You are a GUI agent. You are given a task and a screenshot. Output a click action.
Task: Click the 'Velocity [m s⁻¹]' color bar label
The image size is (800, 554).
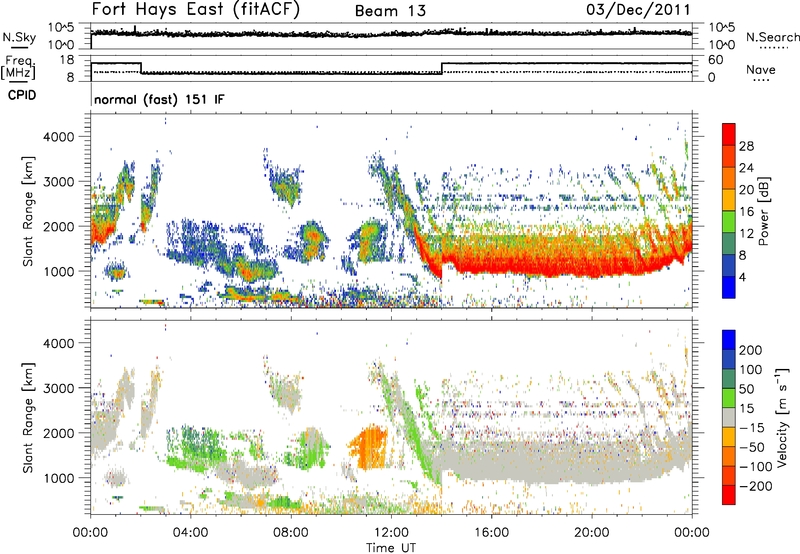[x=781, y=417]
